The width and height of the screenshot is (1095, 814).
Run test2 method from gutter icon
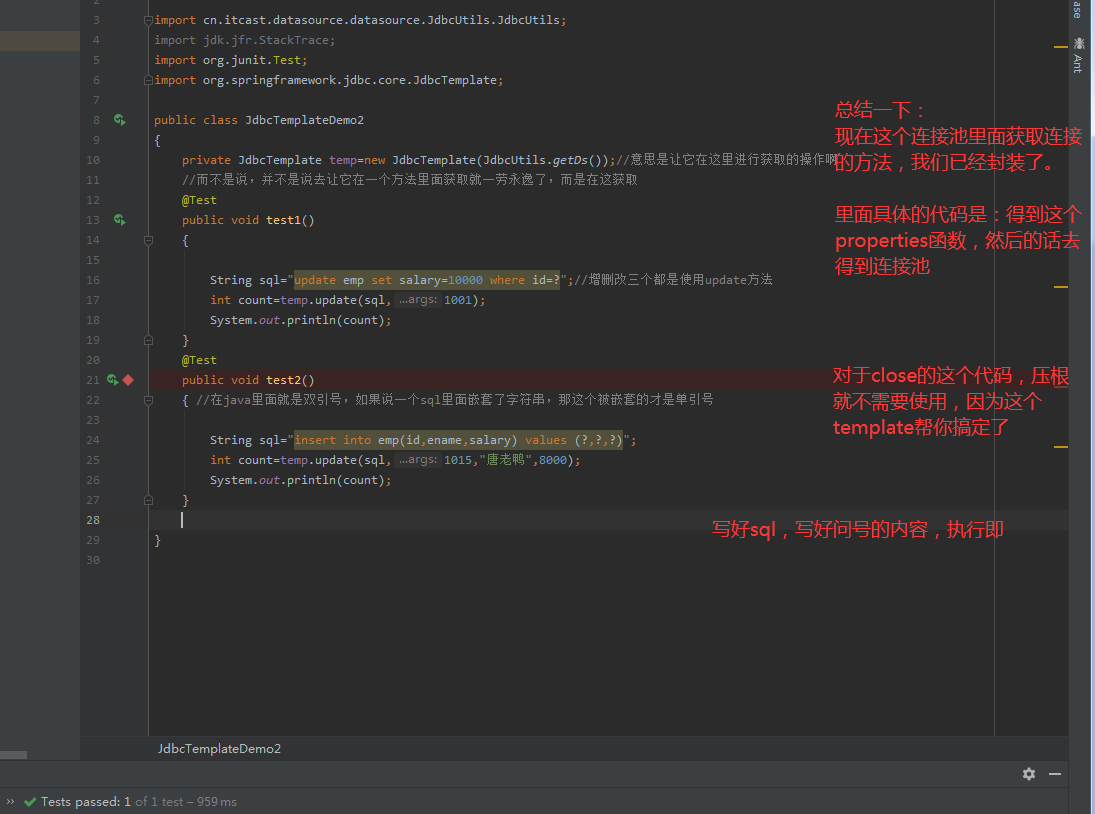[x=113, y=380]
